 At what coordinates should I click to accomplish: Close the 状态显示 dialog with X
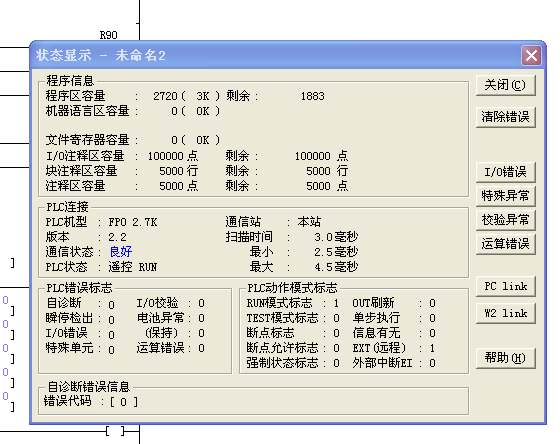click(531, 56)
